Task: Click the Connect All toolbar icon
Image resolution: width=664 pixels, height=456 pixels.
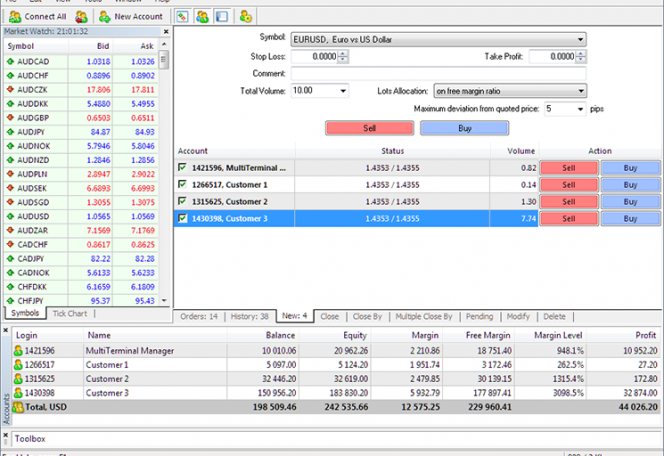Action: [15, 17]
